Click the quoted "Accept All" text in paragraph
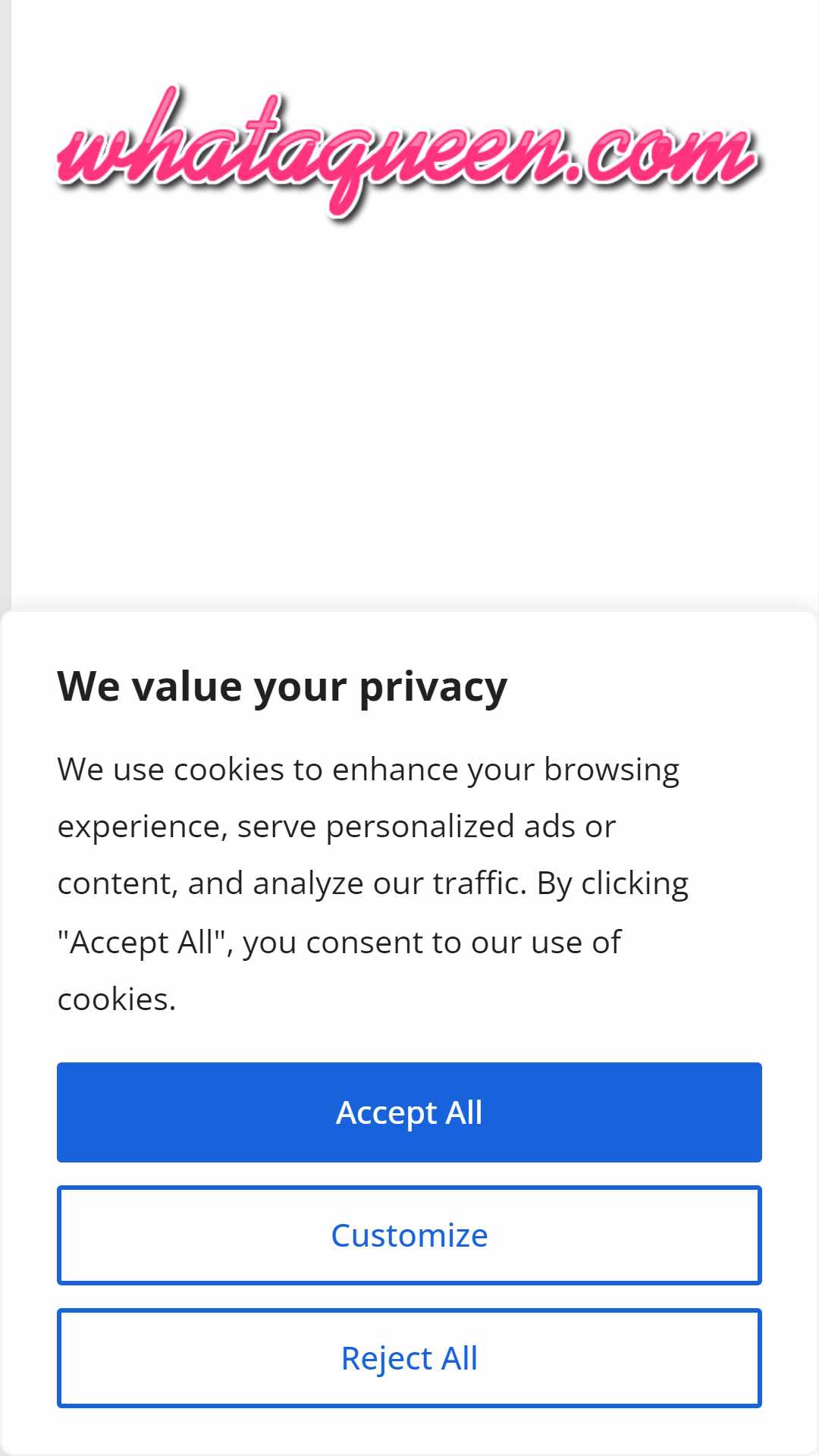Image resolution: width=819 pixels, height=1456 pixels. point(141,943)
